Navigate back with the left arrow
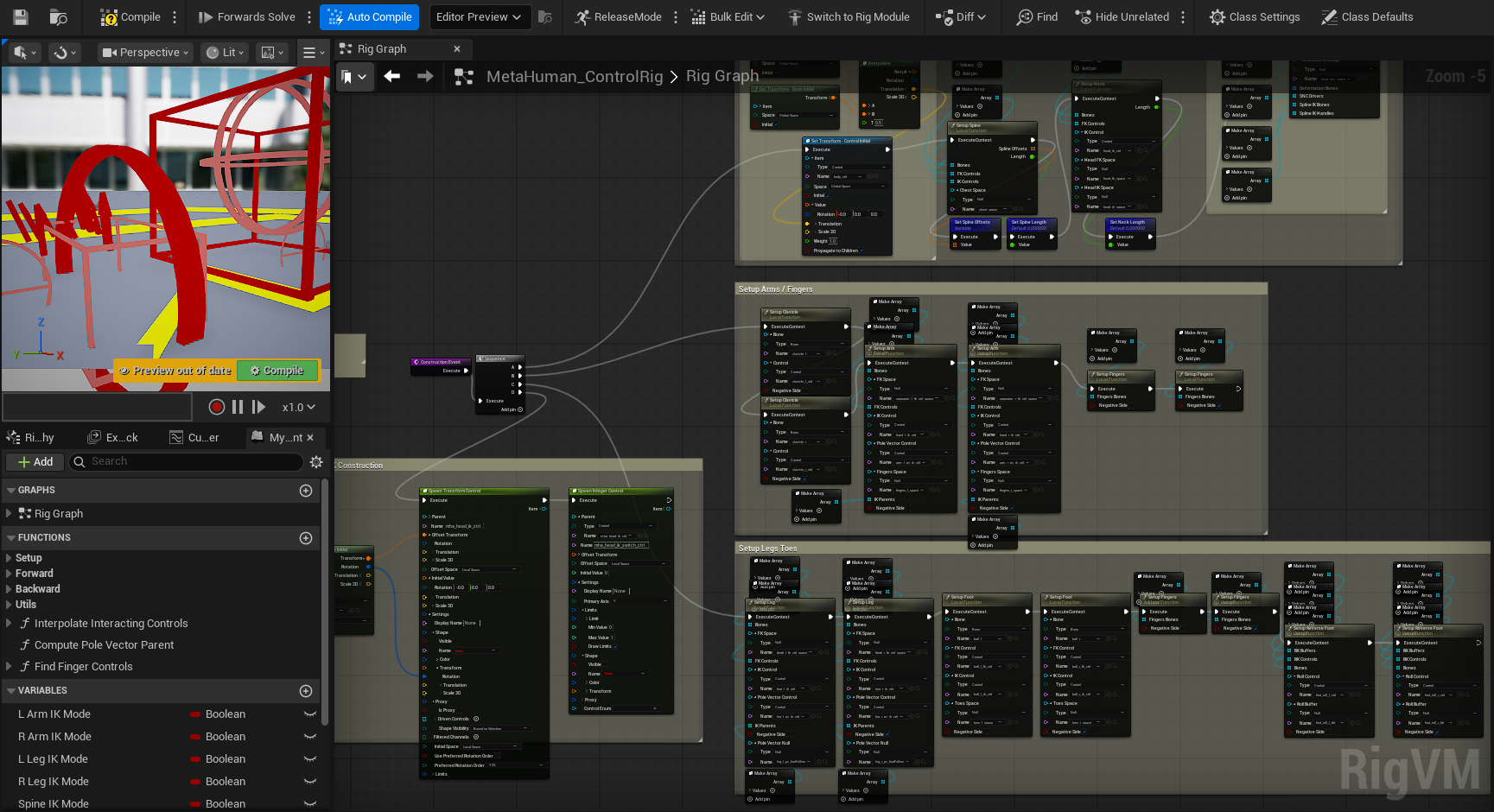1494x812 pixels. pos(391,77)
